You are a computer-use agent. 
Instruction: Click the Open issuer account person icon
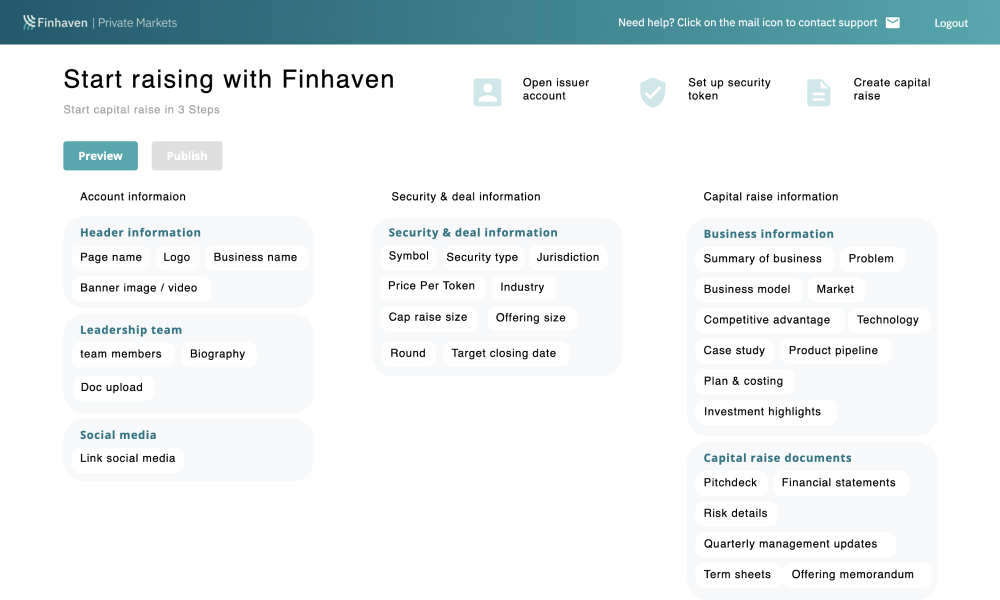pos(487,92)
